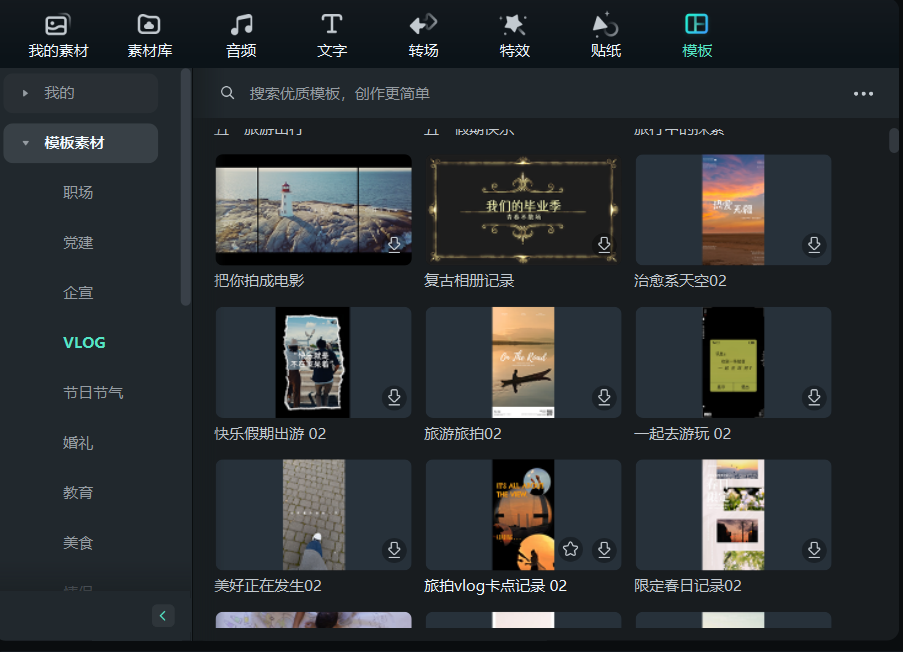Collapse the sidebar with the arrow button
This screenshot has height=652, width=903.
[163, 615]
